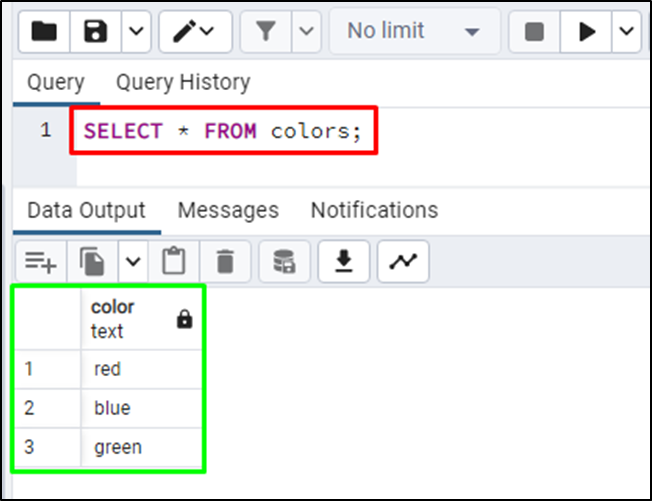The height and width of the screenshot is (501, 652).
Task: Open file using the folder icon
Action: point(44,31)
